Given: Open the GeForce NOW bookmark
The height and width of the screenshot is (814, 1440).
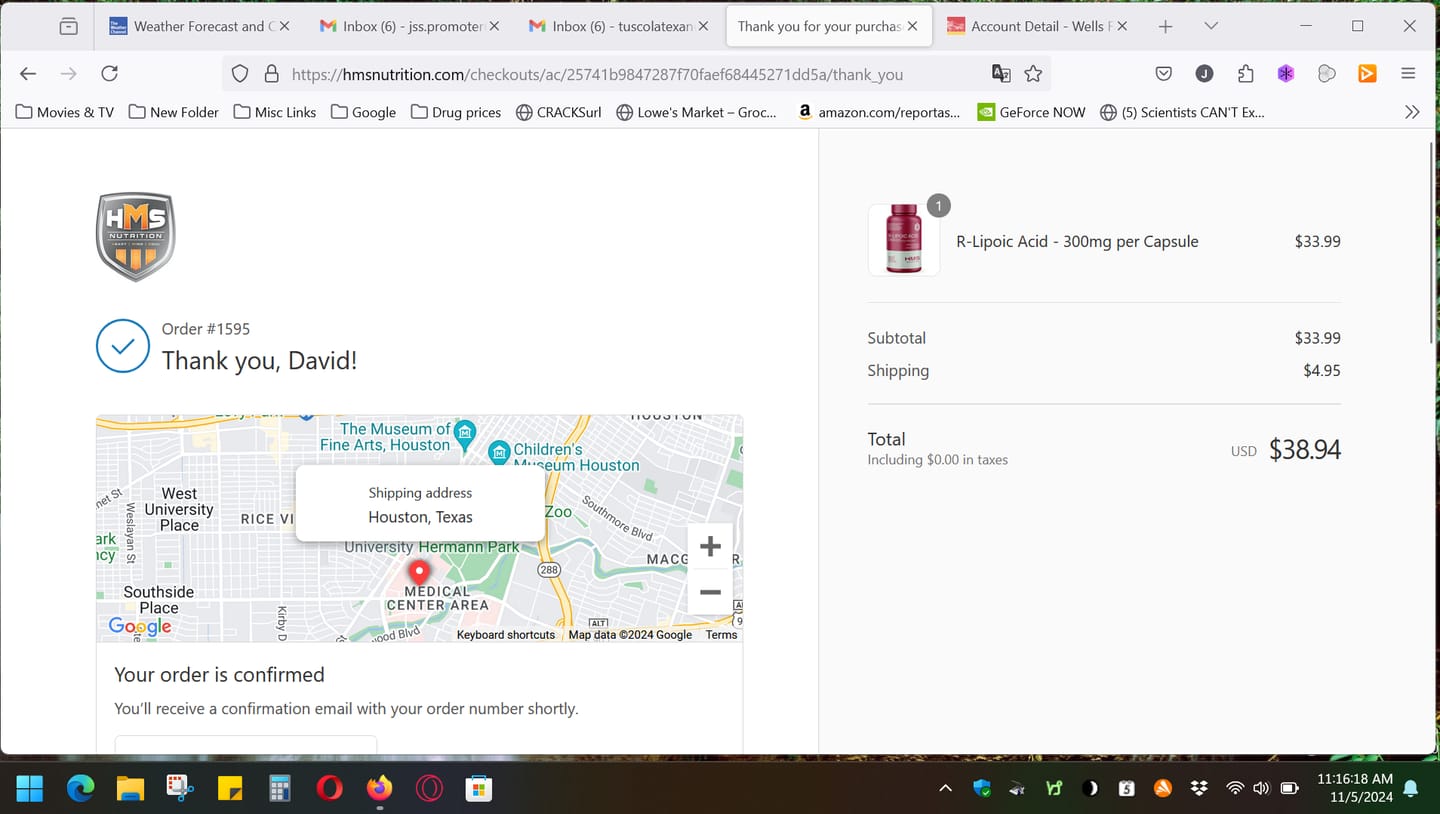Looking at the screenshot, I should click(1031, 112).
